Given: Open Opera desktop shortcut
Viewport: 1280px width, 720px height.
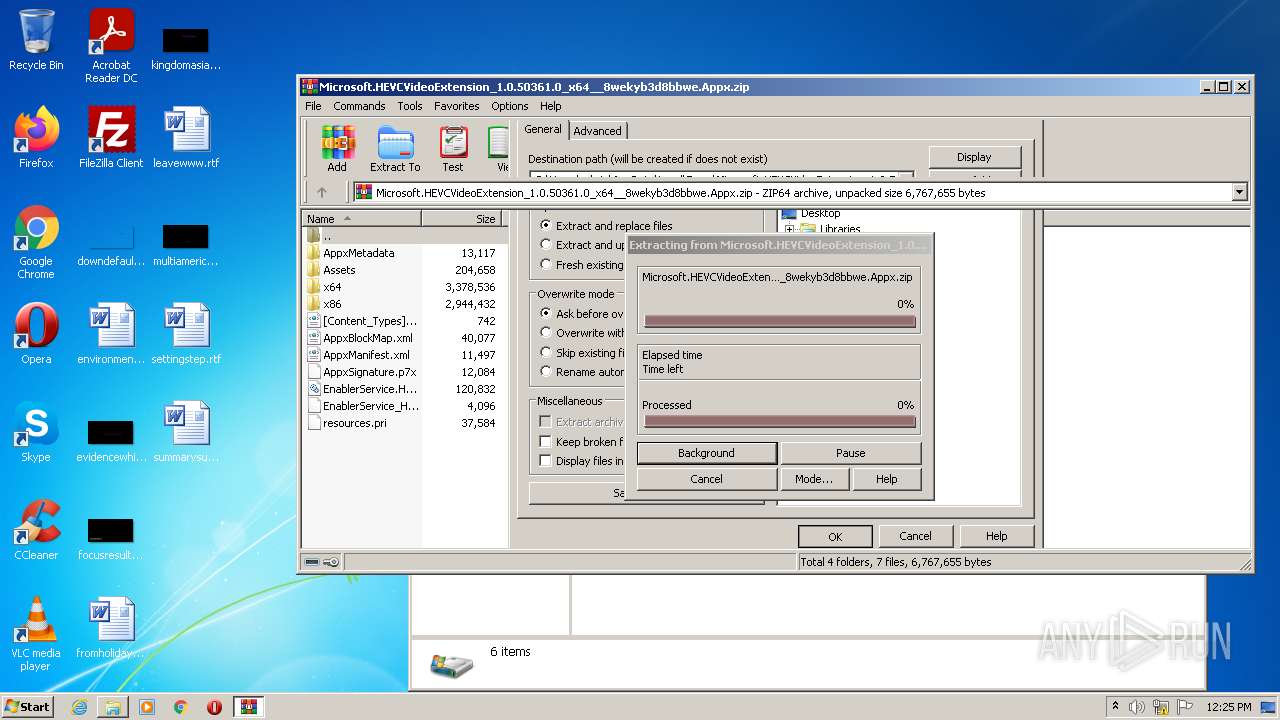Looking at the screenshot, I should pos(36,334).
